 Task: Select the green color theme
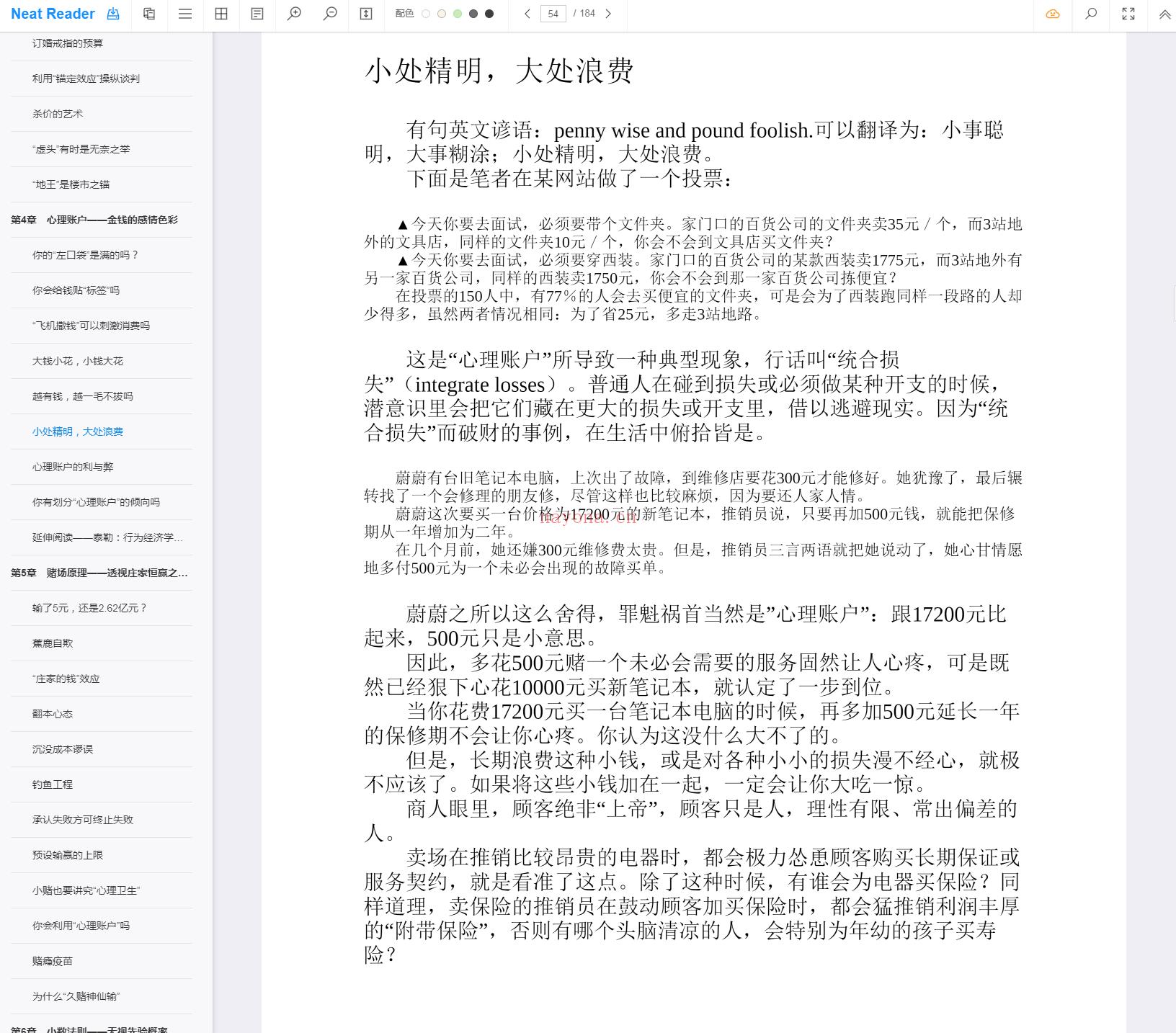[x=458, y=14]
